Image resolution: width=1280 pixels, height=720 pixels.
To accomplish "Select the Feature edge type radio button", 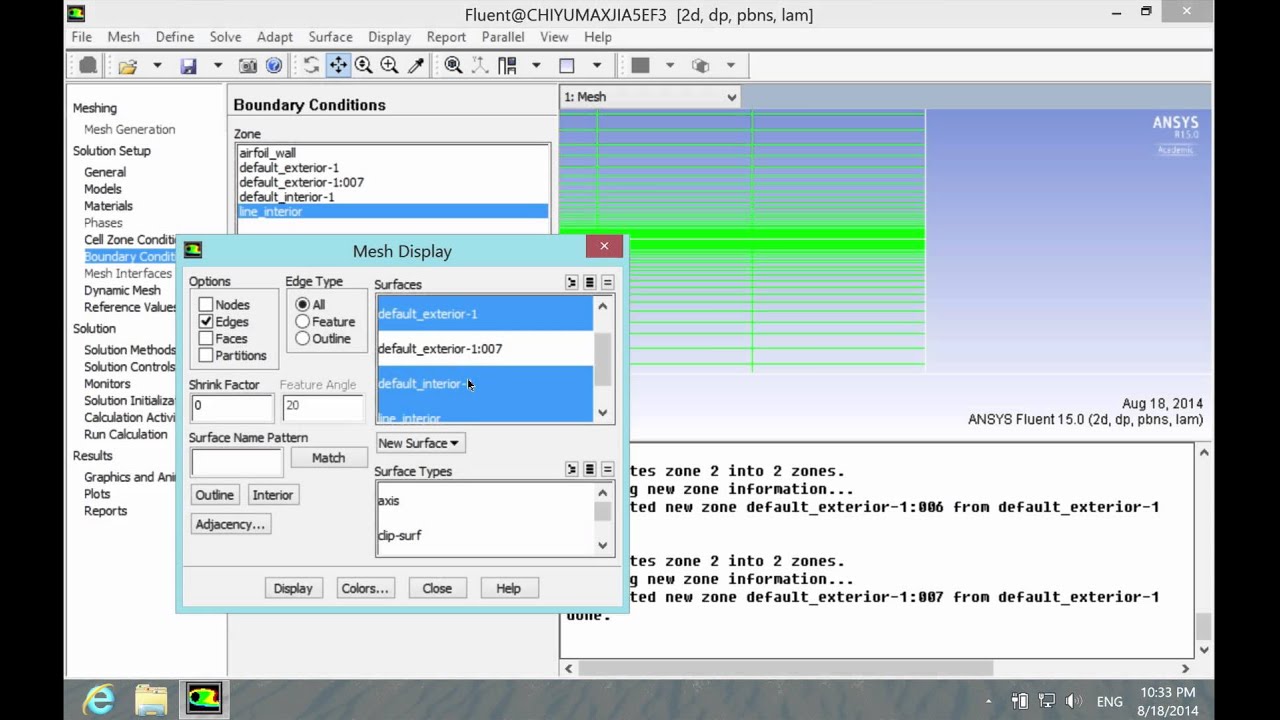I will click(302, 321).
